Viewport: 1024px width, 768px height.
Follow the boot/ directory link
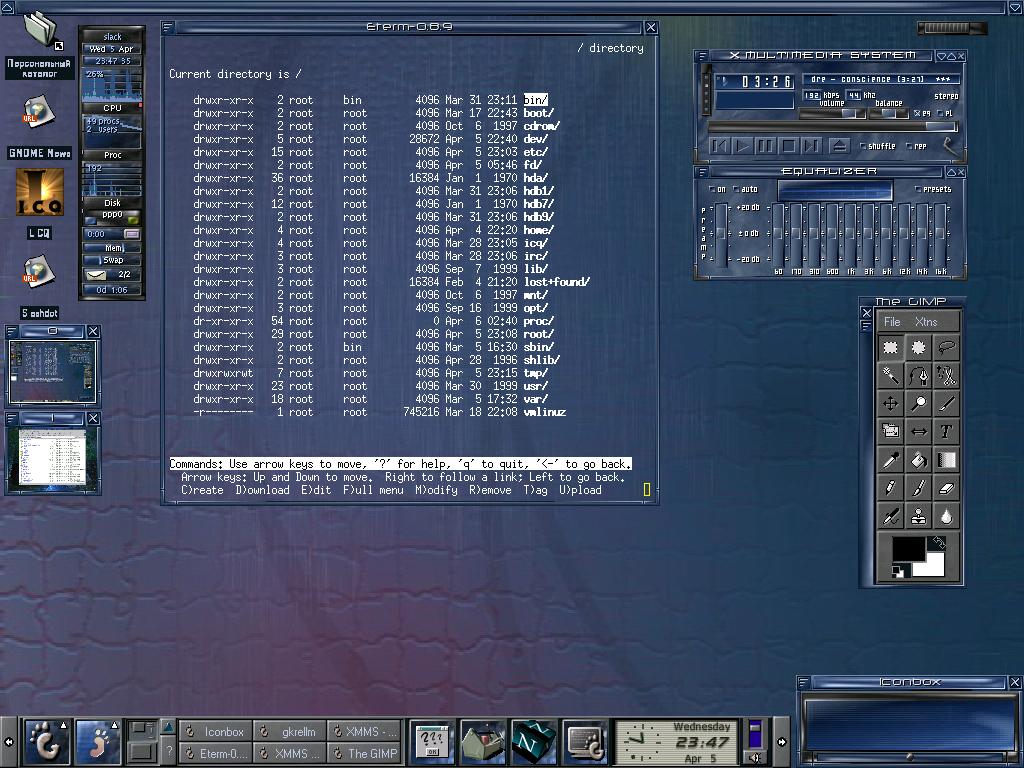pos(538,113)
